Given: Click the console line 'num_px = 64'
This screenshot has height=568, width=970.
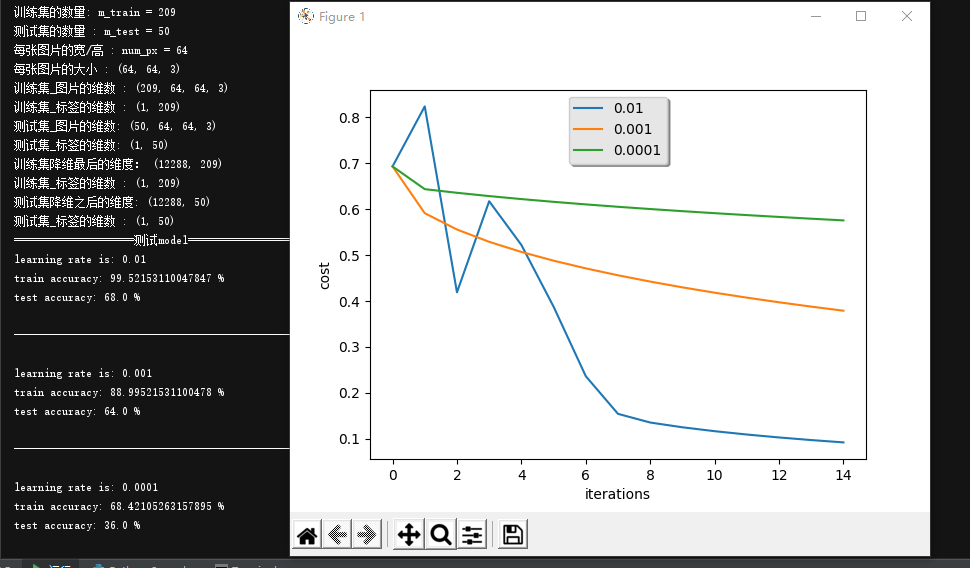Looking at the screenshot, I should click(101, 50).
